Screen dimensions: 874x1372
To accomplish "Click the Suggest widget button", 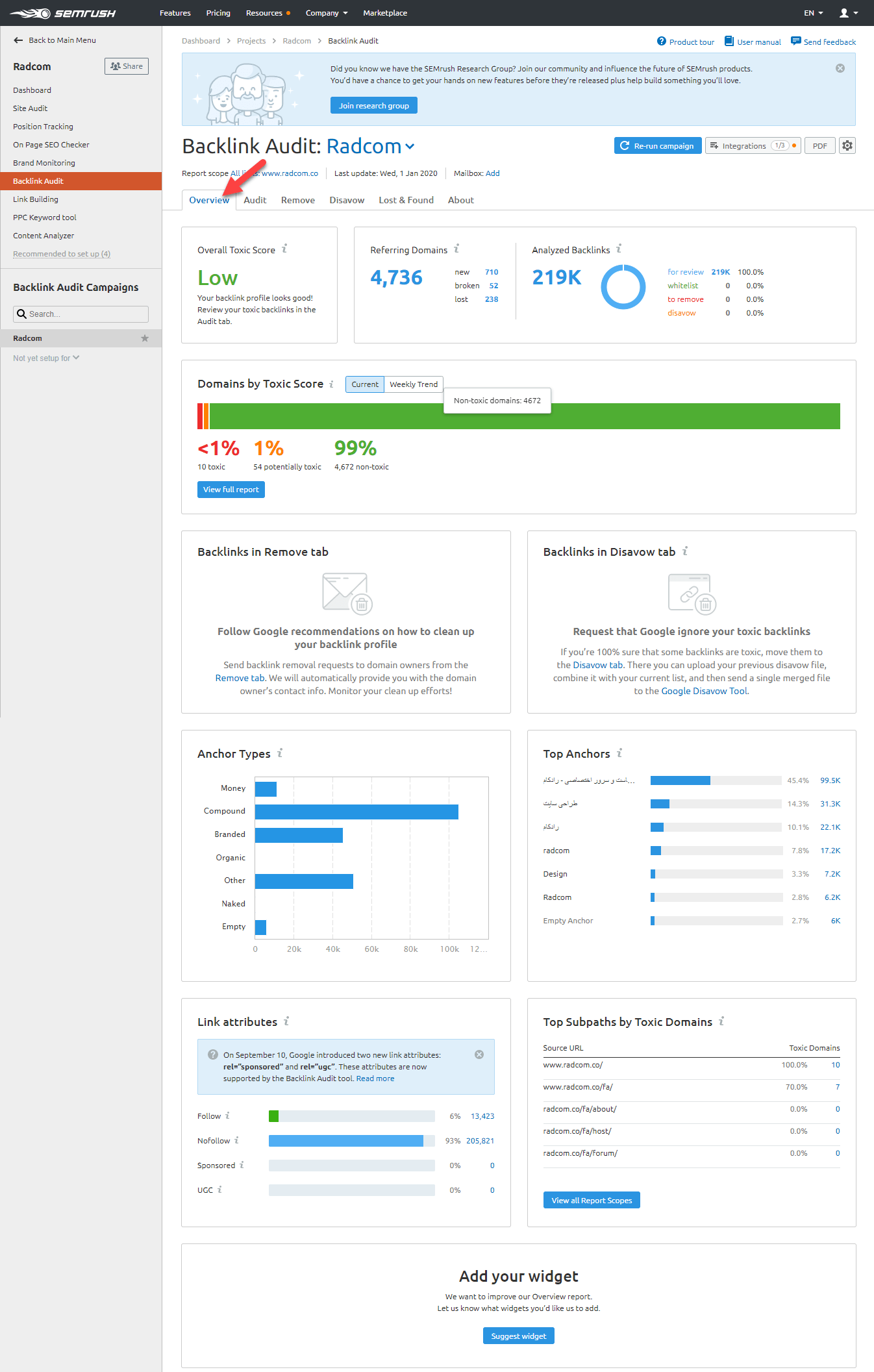I will pos(519,1336).
